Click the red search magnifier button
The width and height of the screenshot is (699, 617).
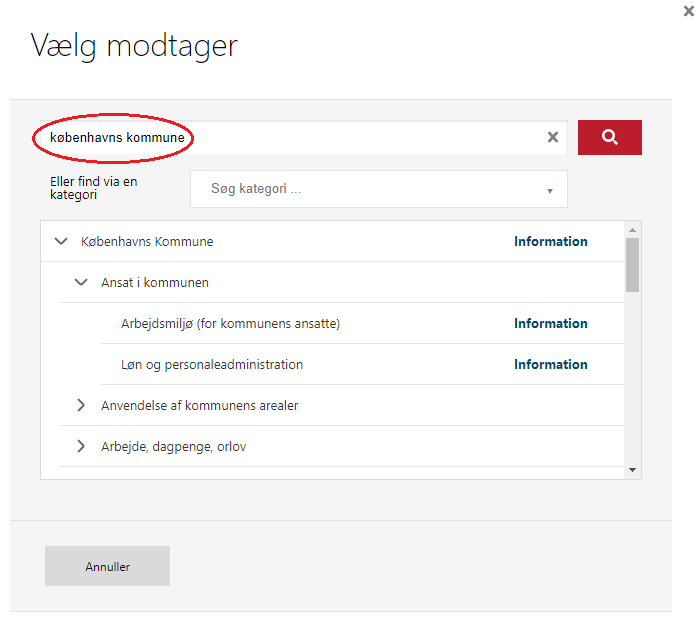609,137
